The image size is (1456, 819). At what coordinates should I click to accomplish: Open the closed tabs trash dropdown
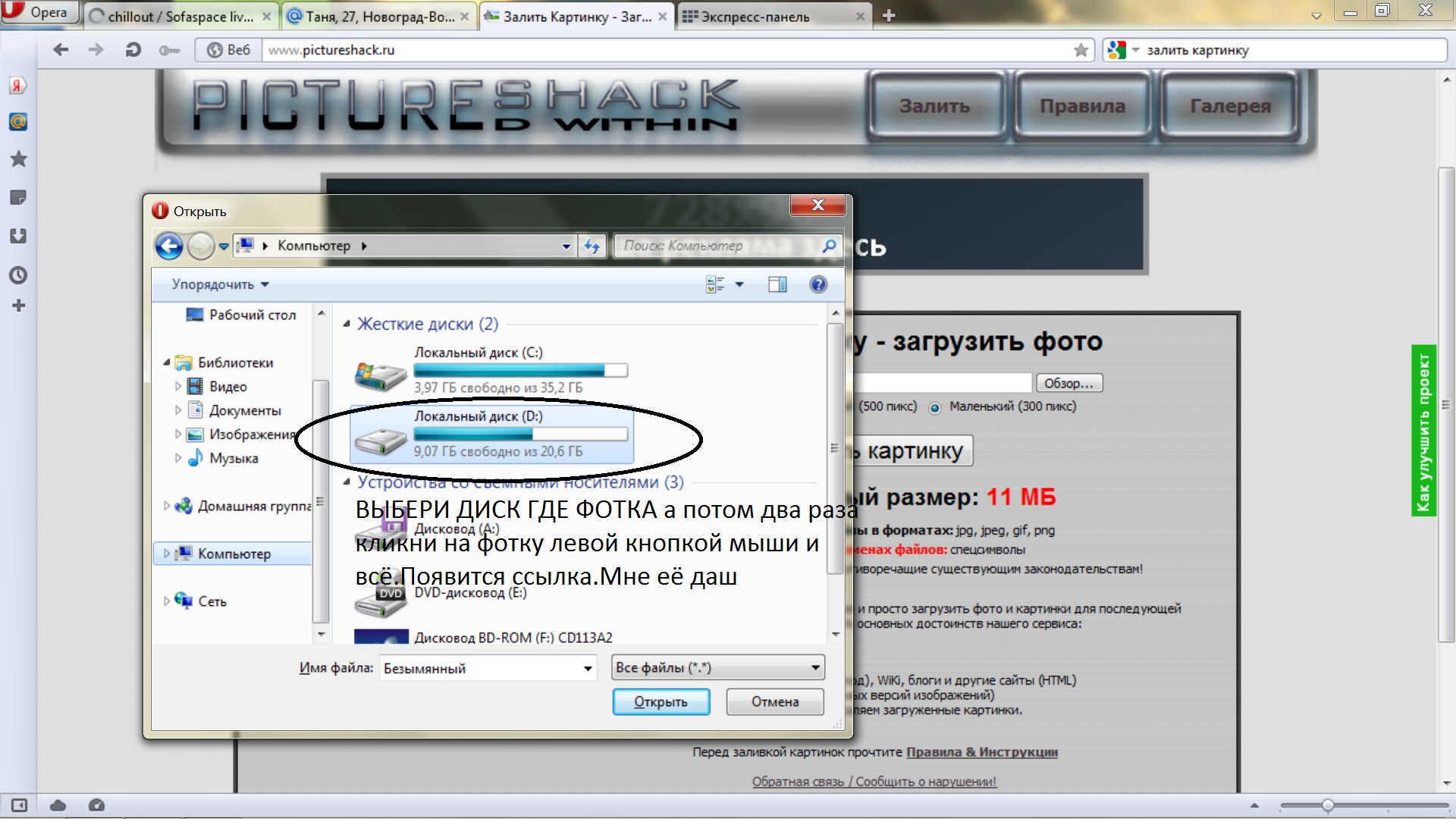pyautogui.click(x=1316, y=15)
